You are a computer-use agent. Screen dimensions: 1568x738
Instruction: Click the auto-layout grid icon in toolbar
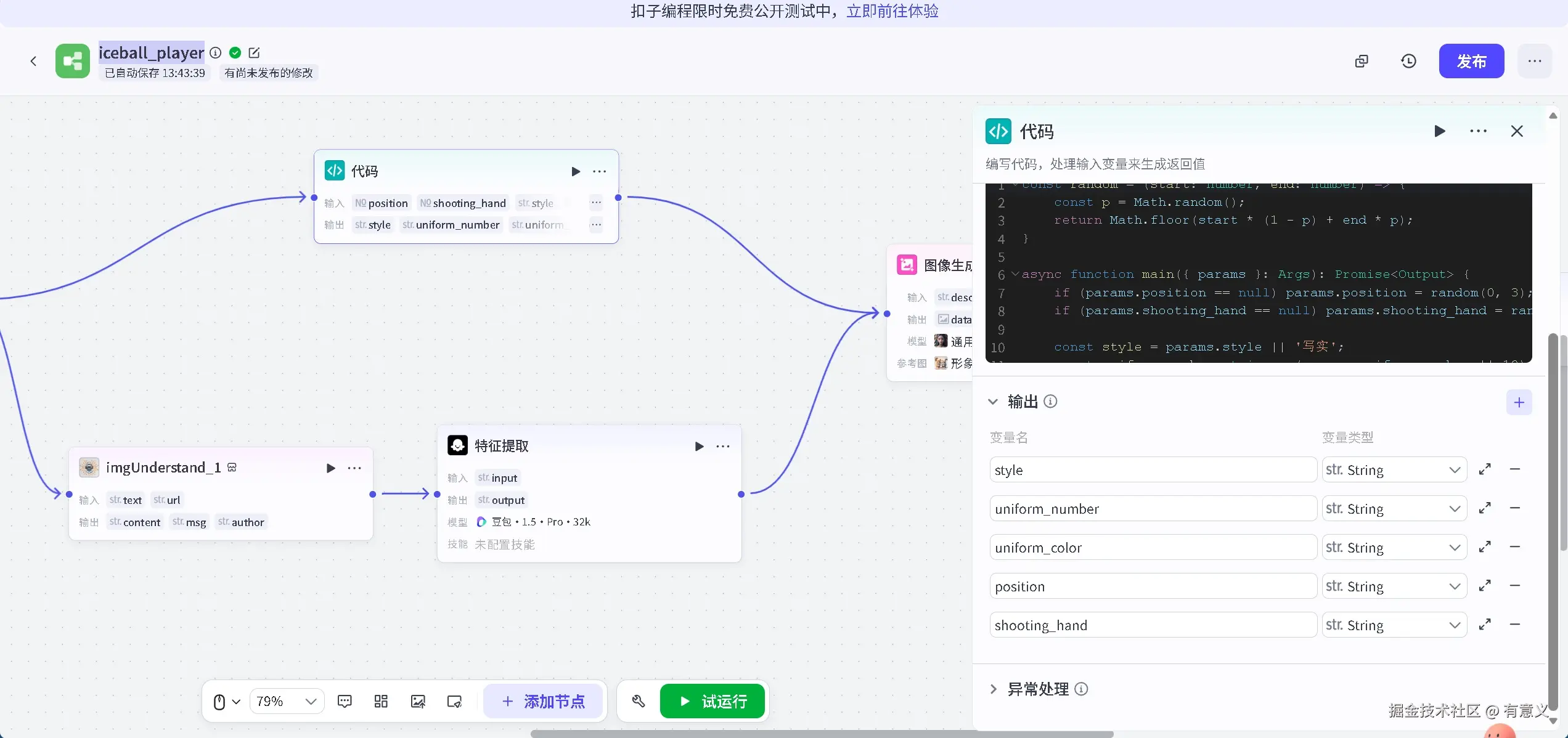381,701
